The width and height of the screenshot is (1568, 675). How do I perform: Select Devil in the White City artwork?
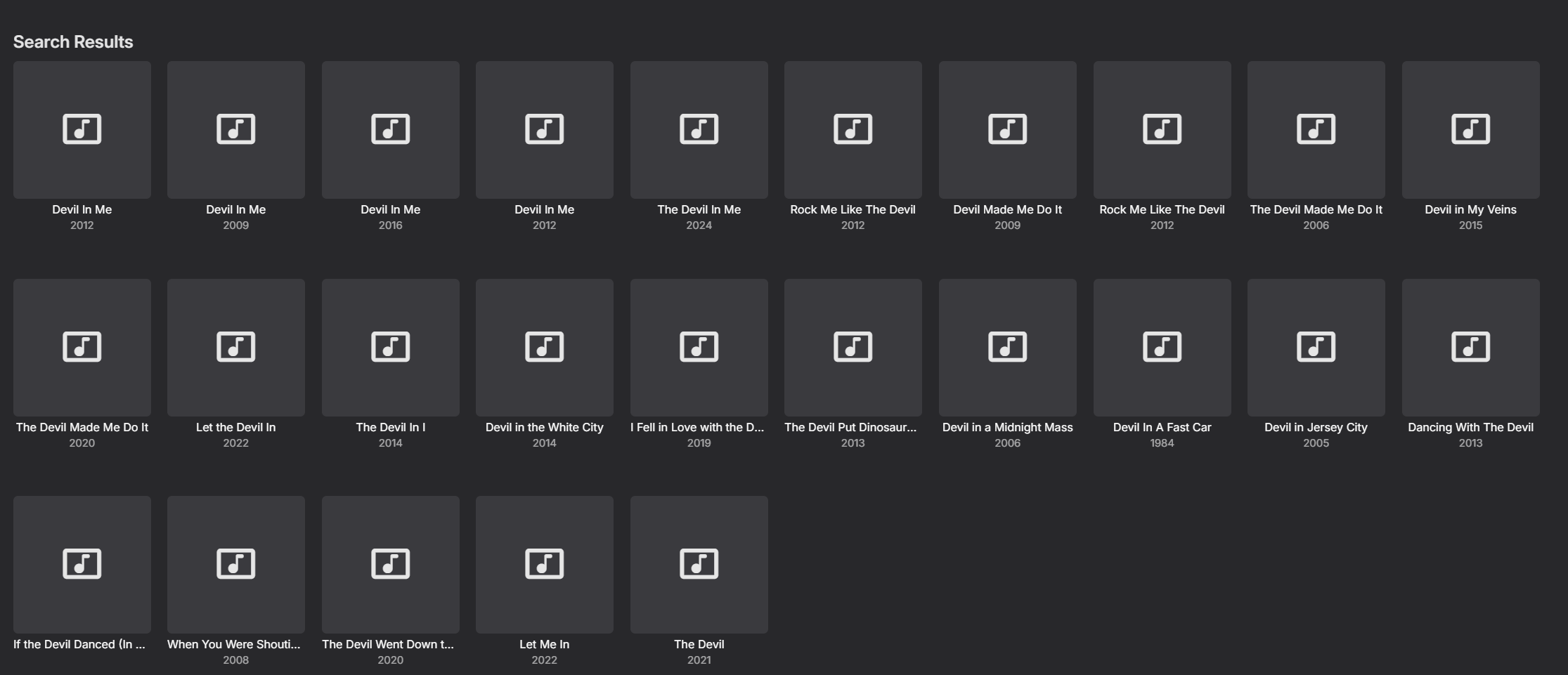544,347
